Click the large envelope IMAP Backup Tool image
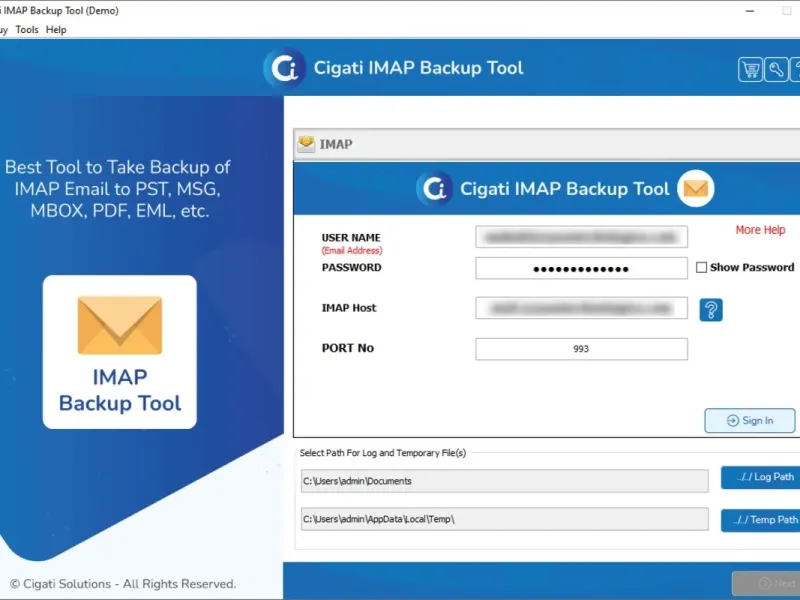The image size is (800, 600). (x=120, y=352)
